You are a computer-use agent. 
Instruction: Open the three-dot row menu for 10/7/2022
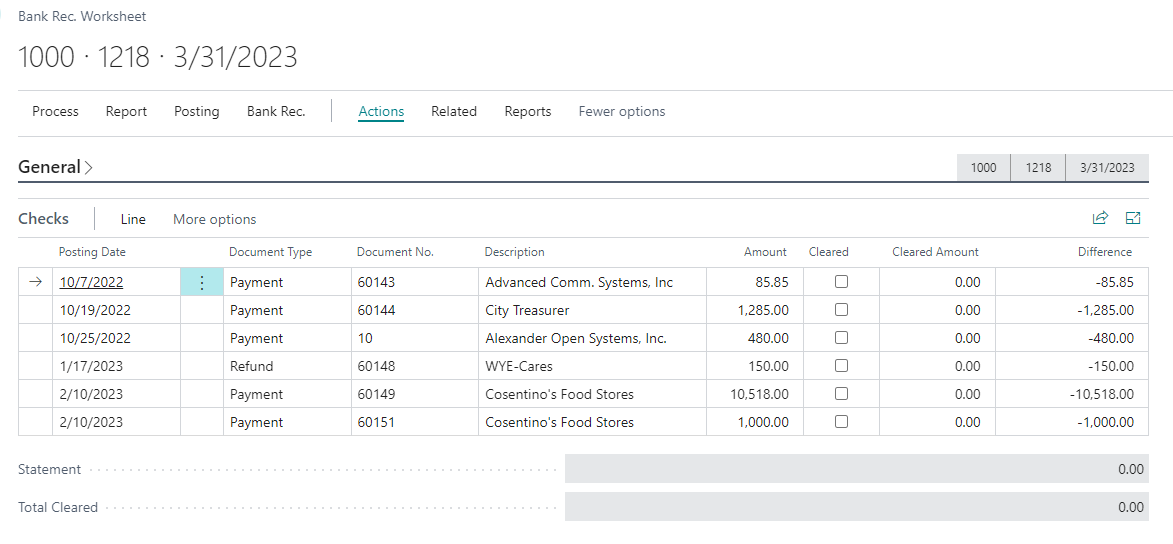click(202, 283)
